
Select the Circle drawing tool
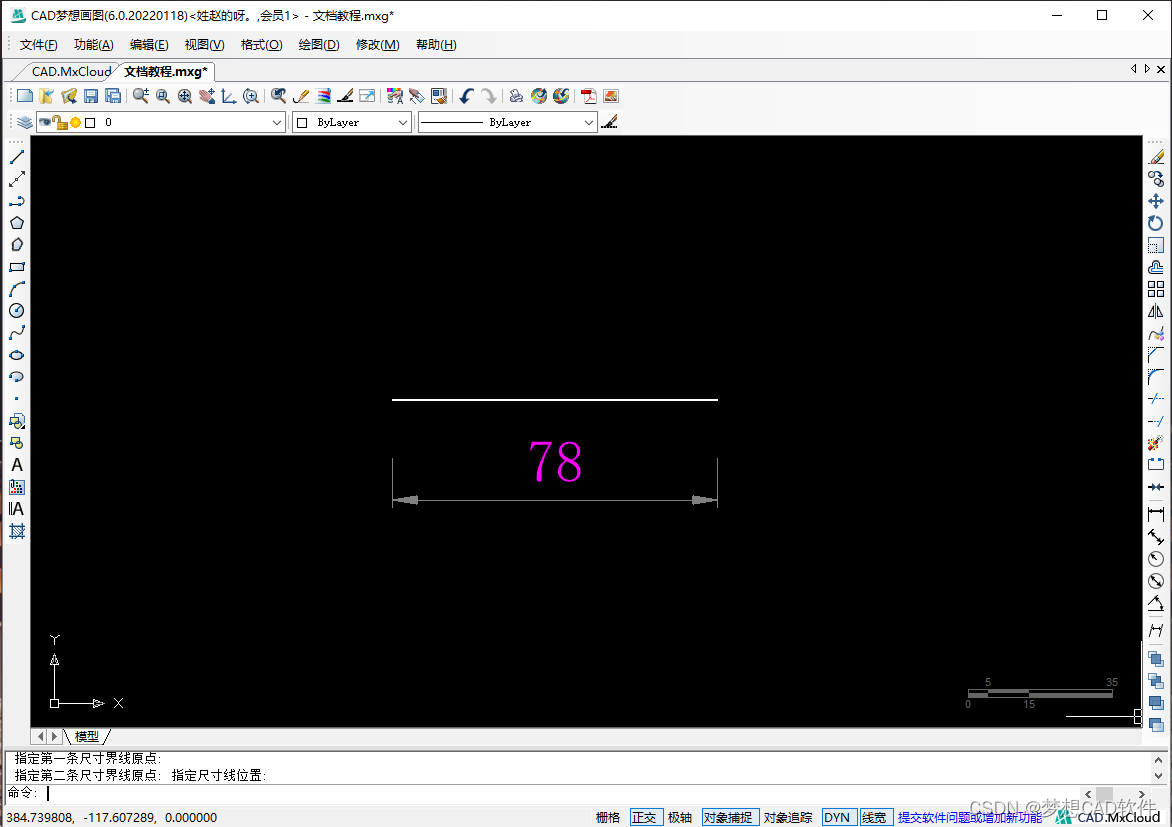pyautogui.click(x=16, y=311)
